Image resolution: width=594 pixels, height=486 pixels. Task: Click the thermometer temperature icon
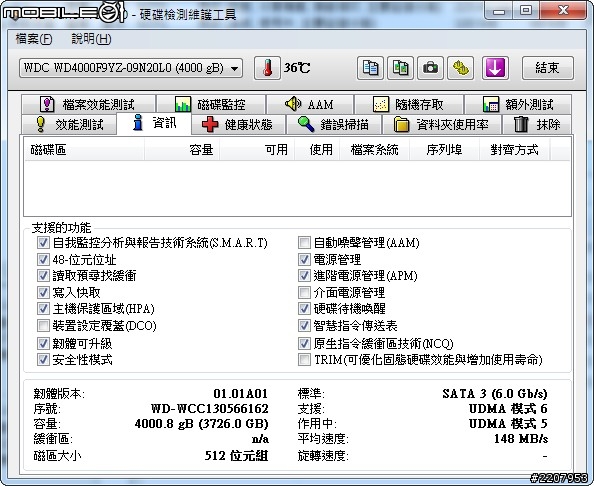267,68
